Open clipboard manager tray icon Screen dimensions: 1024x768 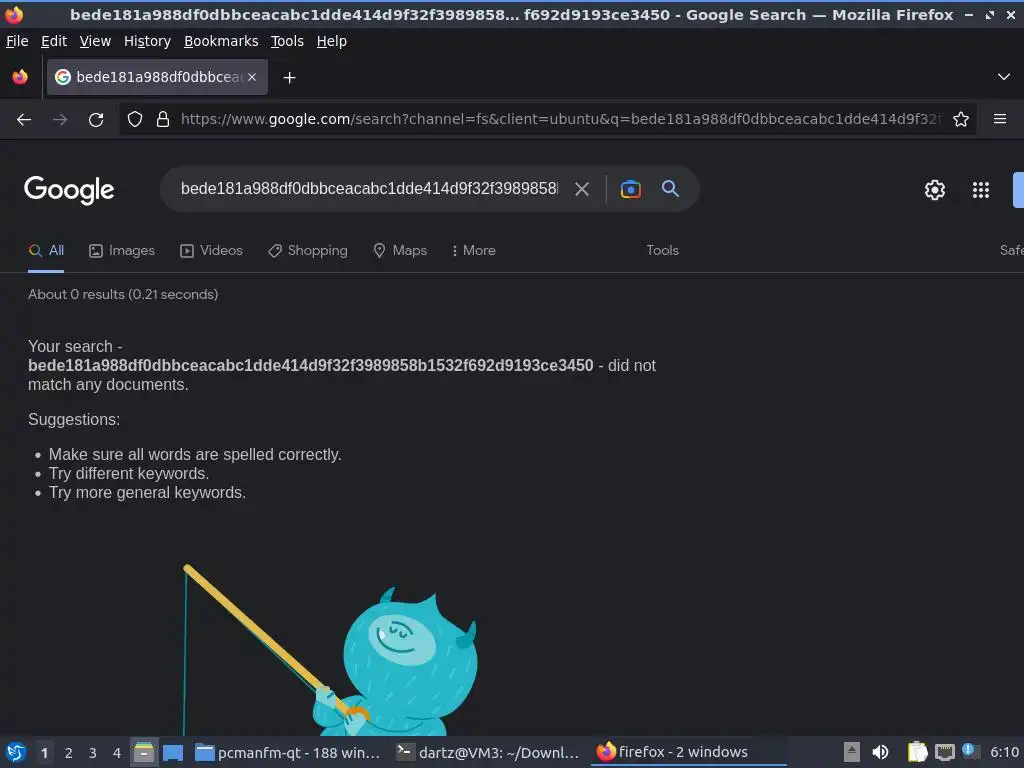[918, 752]
